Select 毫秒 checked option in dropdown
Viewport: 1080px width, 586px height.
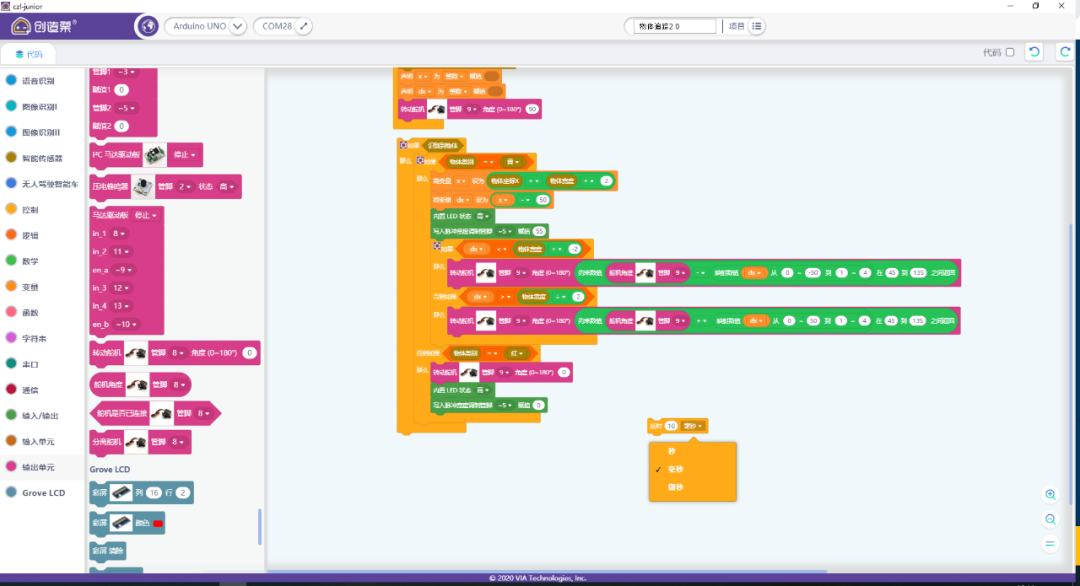(x=676, y=469)
